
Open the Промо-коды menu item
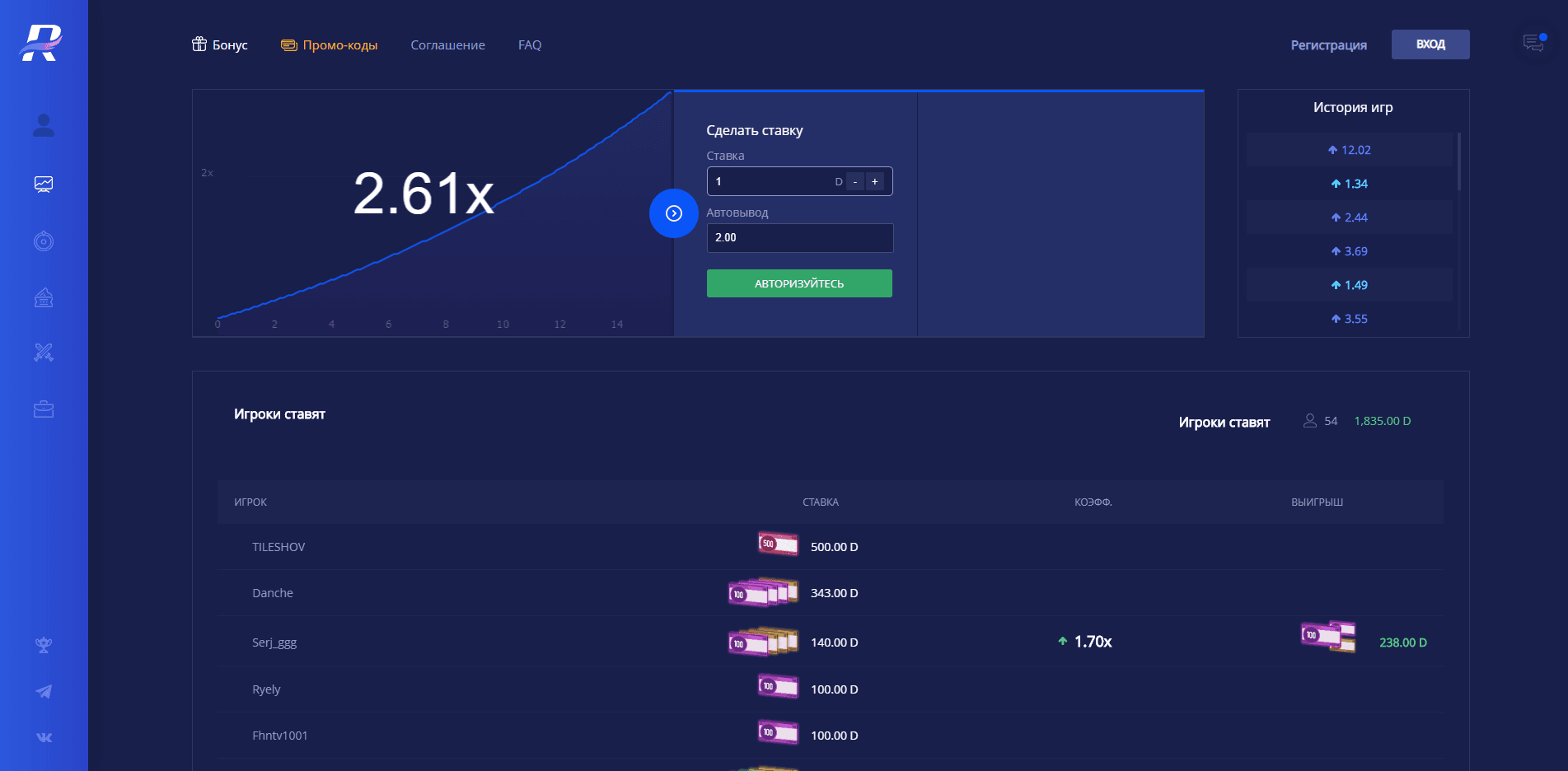point(330,44)
